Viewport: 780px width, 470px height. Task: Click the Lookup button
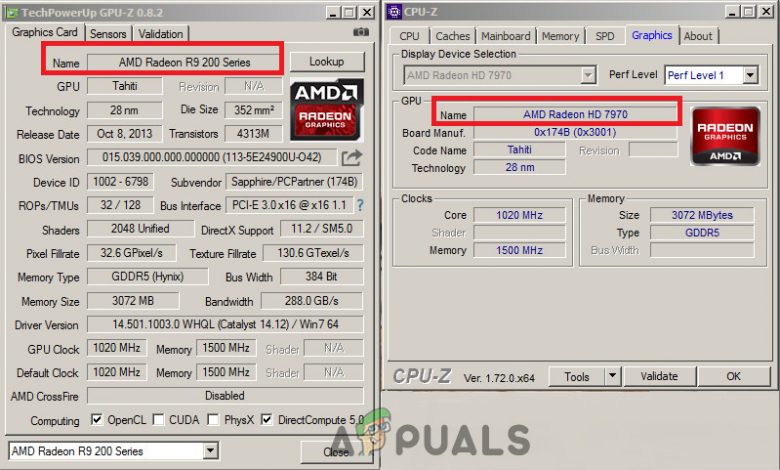click(327, 62)
